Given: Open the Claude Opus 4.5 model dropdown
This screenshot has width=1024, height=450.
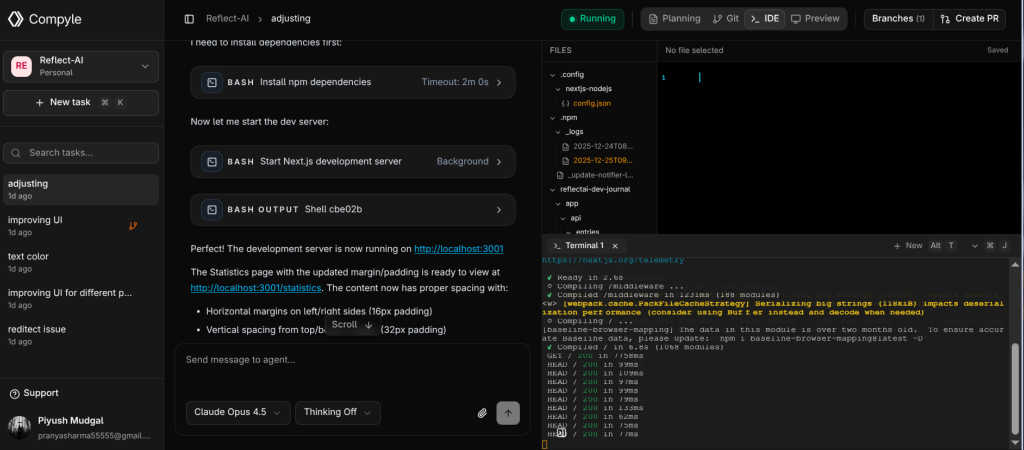Looking at the screenshot, I should pyautogui.click(x=238, y=412).
